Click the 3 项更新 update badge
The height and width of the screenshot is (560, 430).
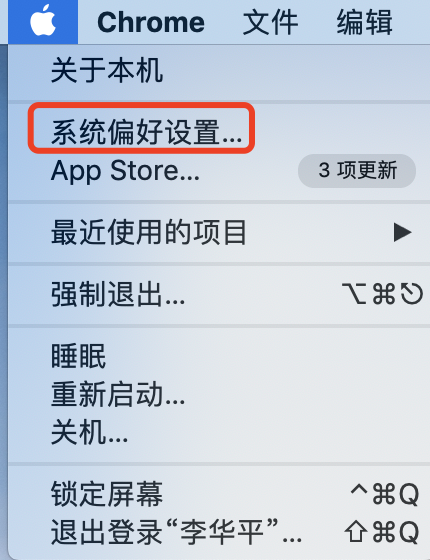tap(357, 171)
